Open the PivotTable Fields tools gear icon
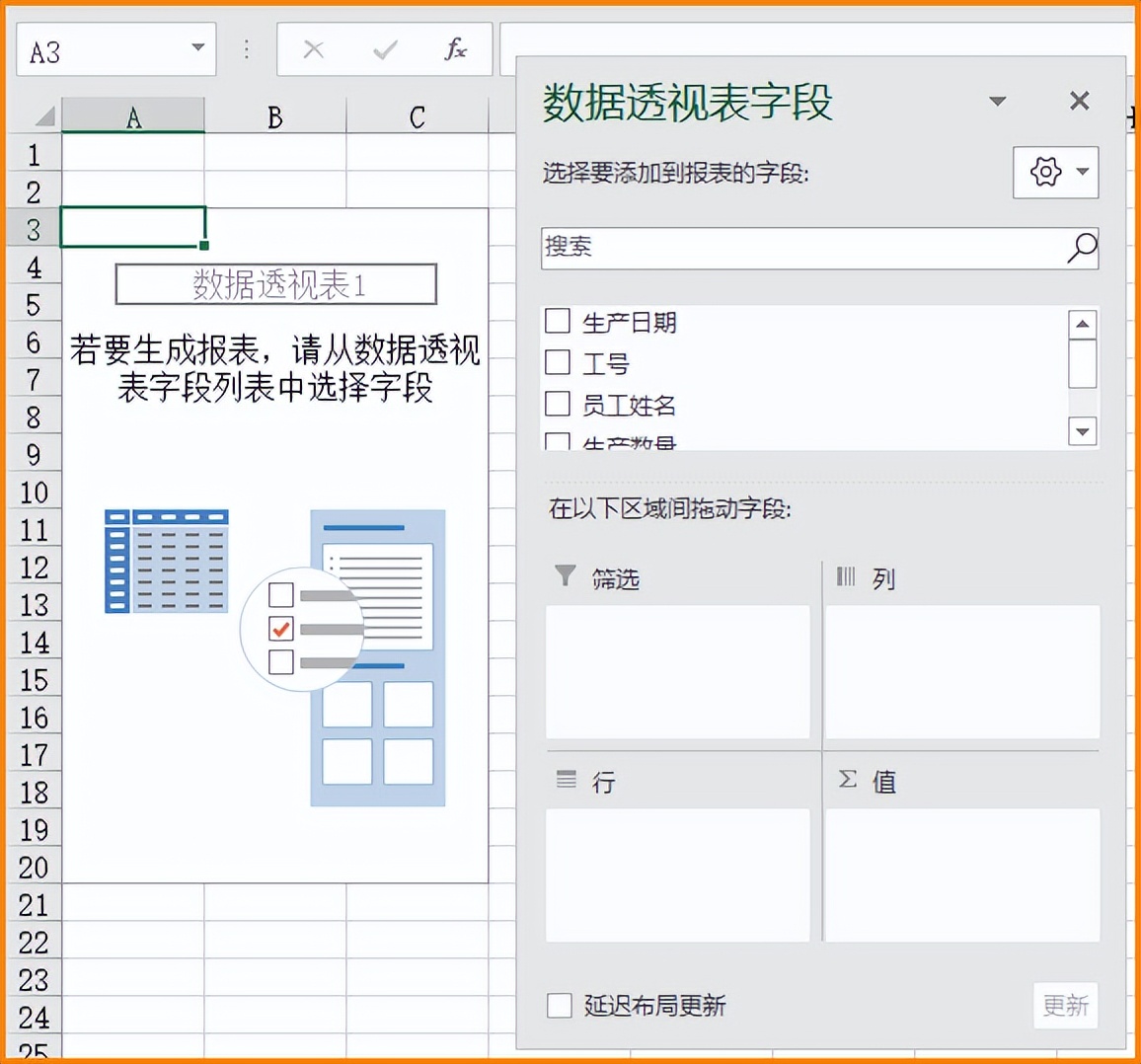1141x1064 pixels. [1044, 170]
